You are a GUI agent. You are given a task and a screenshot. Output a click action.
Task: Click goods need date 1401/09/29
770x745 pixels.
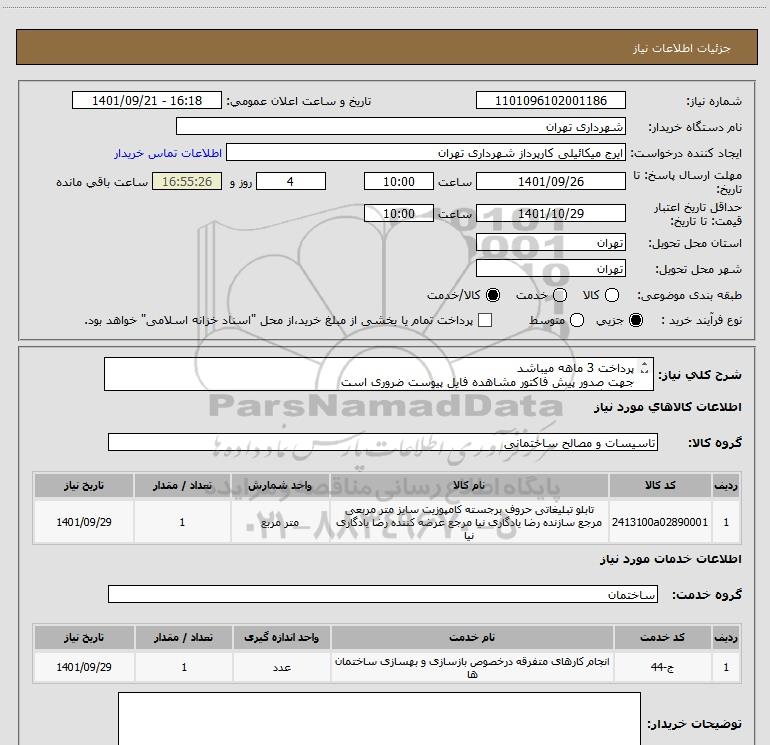click(84, 522)
